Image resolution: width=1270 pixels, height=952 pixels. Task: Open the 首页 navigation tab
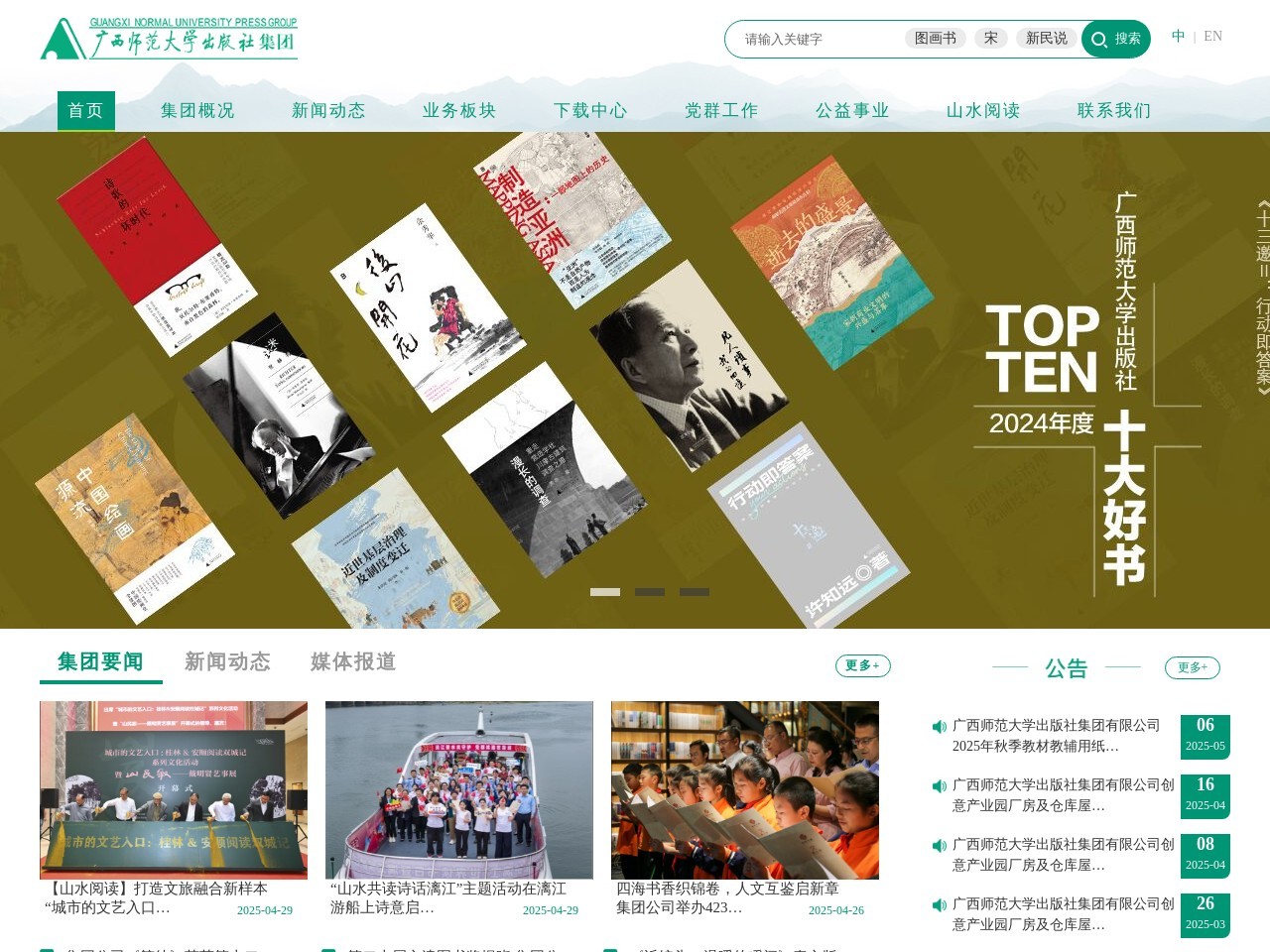click(x=85, y=111)
